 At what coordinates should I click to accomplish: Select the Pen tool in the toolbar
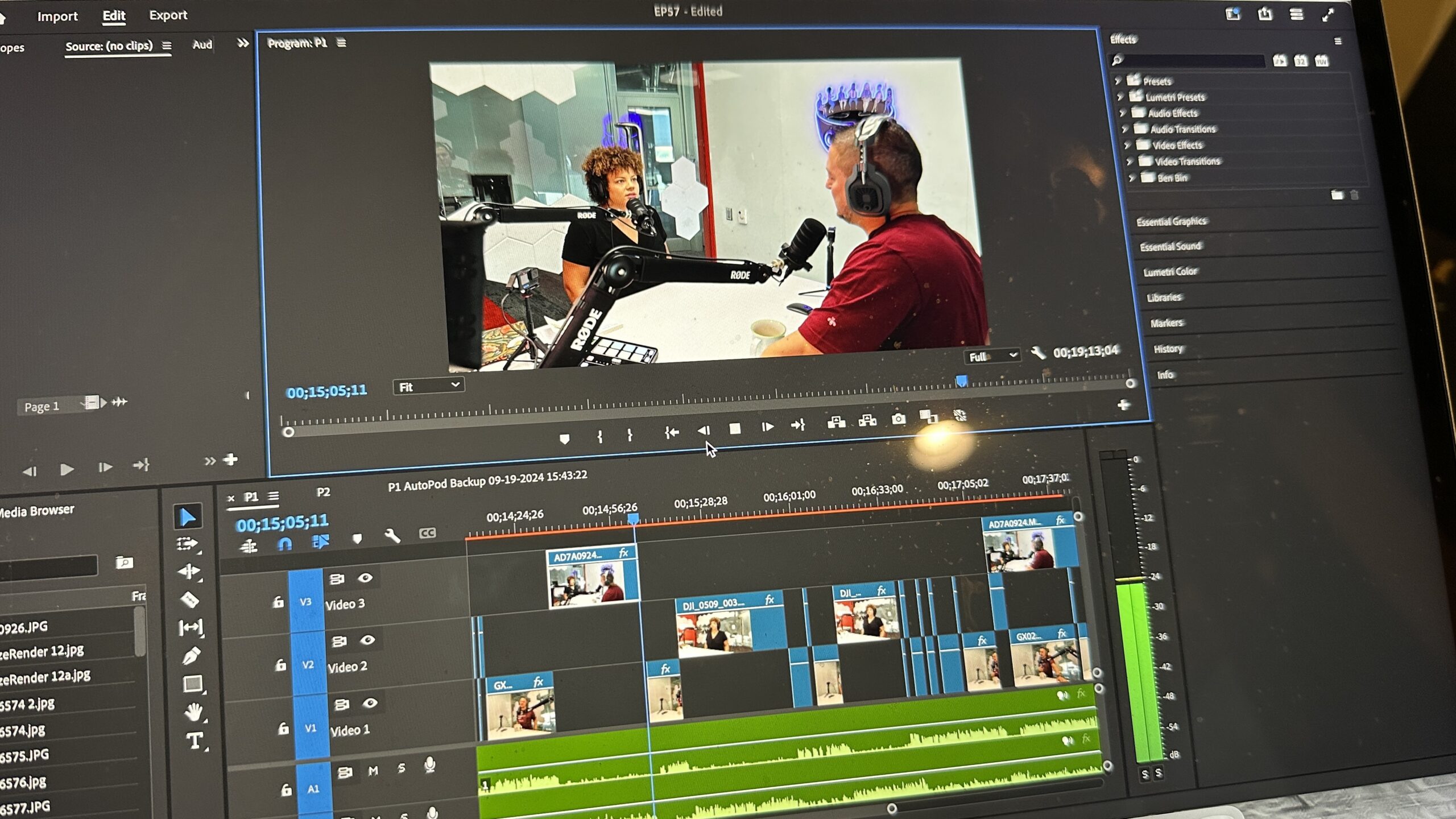tap(191, 655)
